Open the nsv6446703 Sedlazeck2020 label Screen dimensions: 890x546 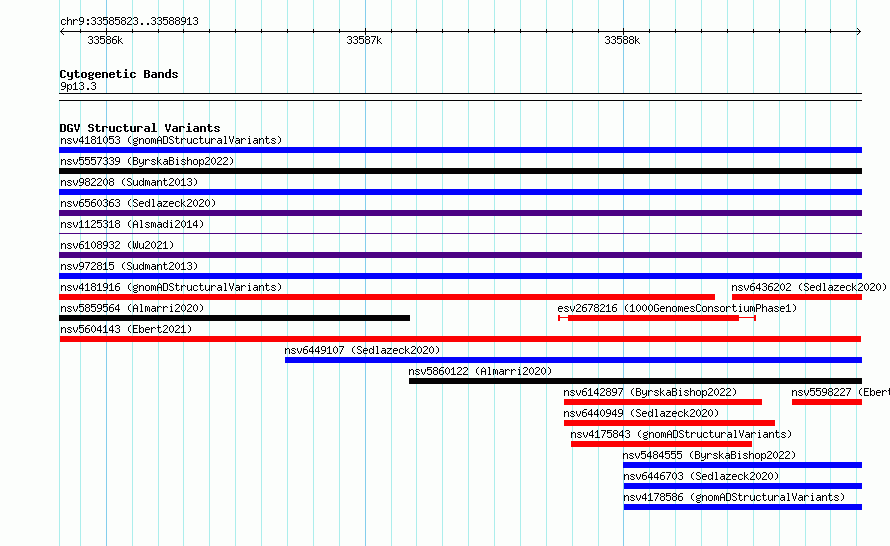(701, 476)
